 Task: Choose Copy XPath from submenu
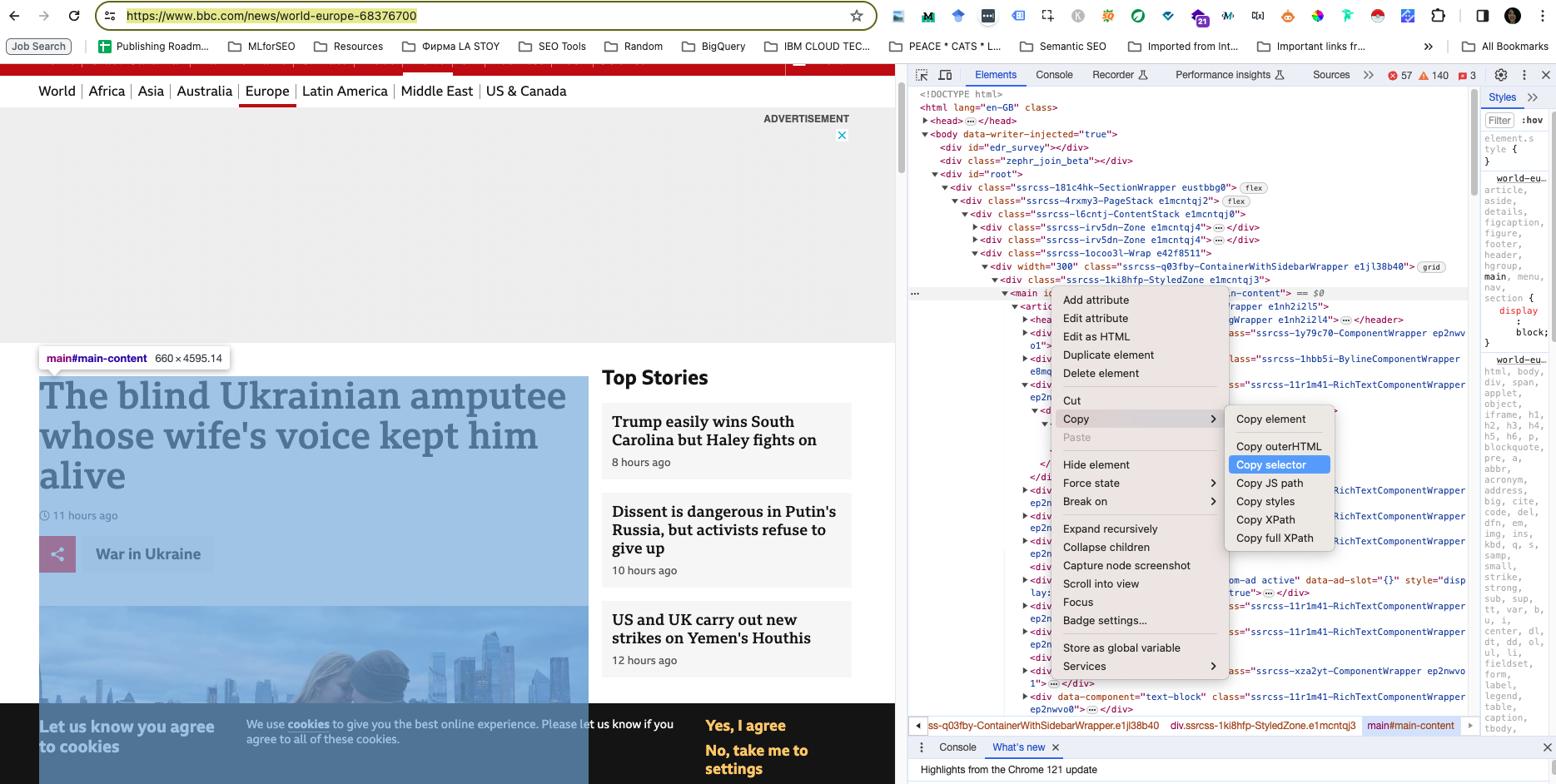[x=1280, y=520]
